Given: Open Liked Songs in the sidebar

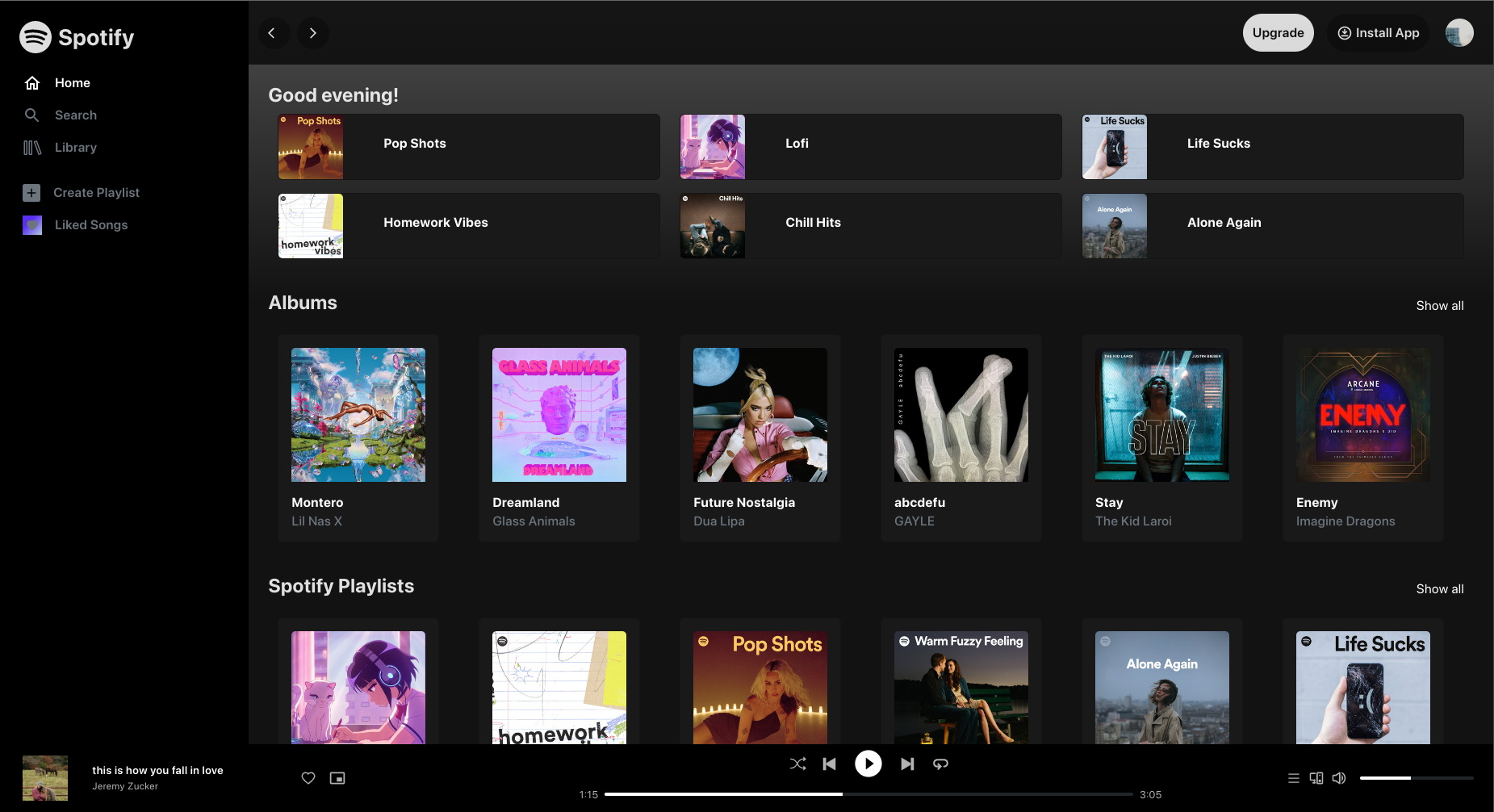Looking at the screenshot, I should [x=90, y=224].
